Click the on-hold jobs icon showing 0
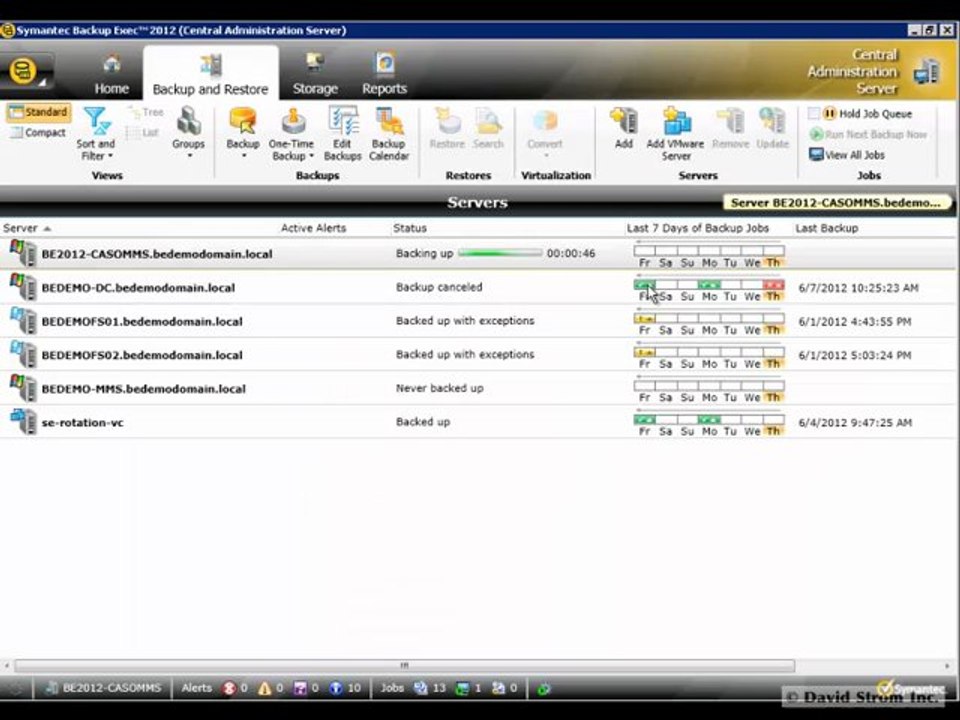Screen dimensions: 960x720 498,689
